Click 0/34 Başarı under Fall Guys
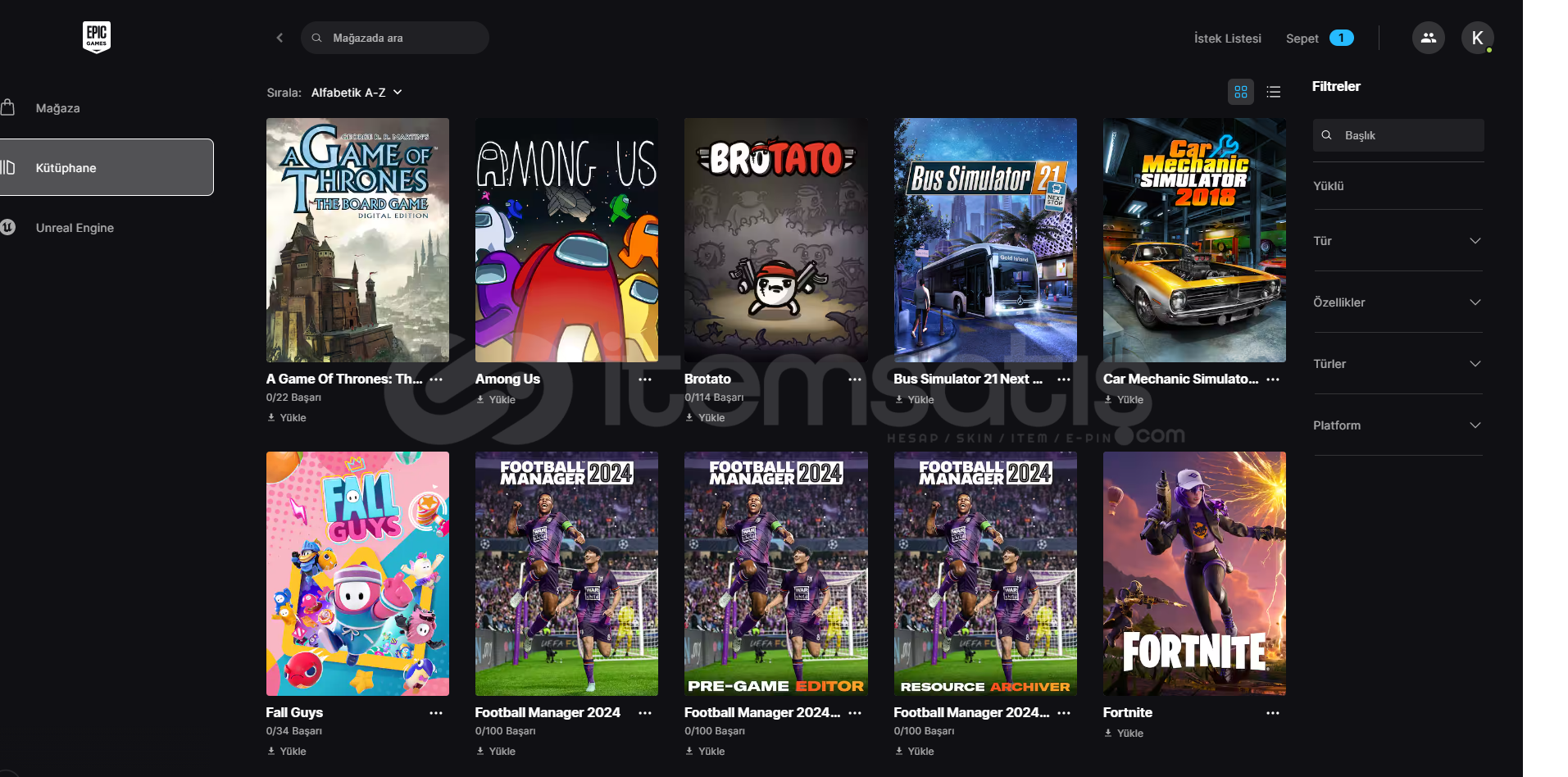Screen dimensions: 1568x777 coord(293,731)
